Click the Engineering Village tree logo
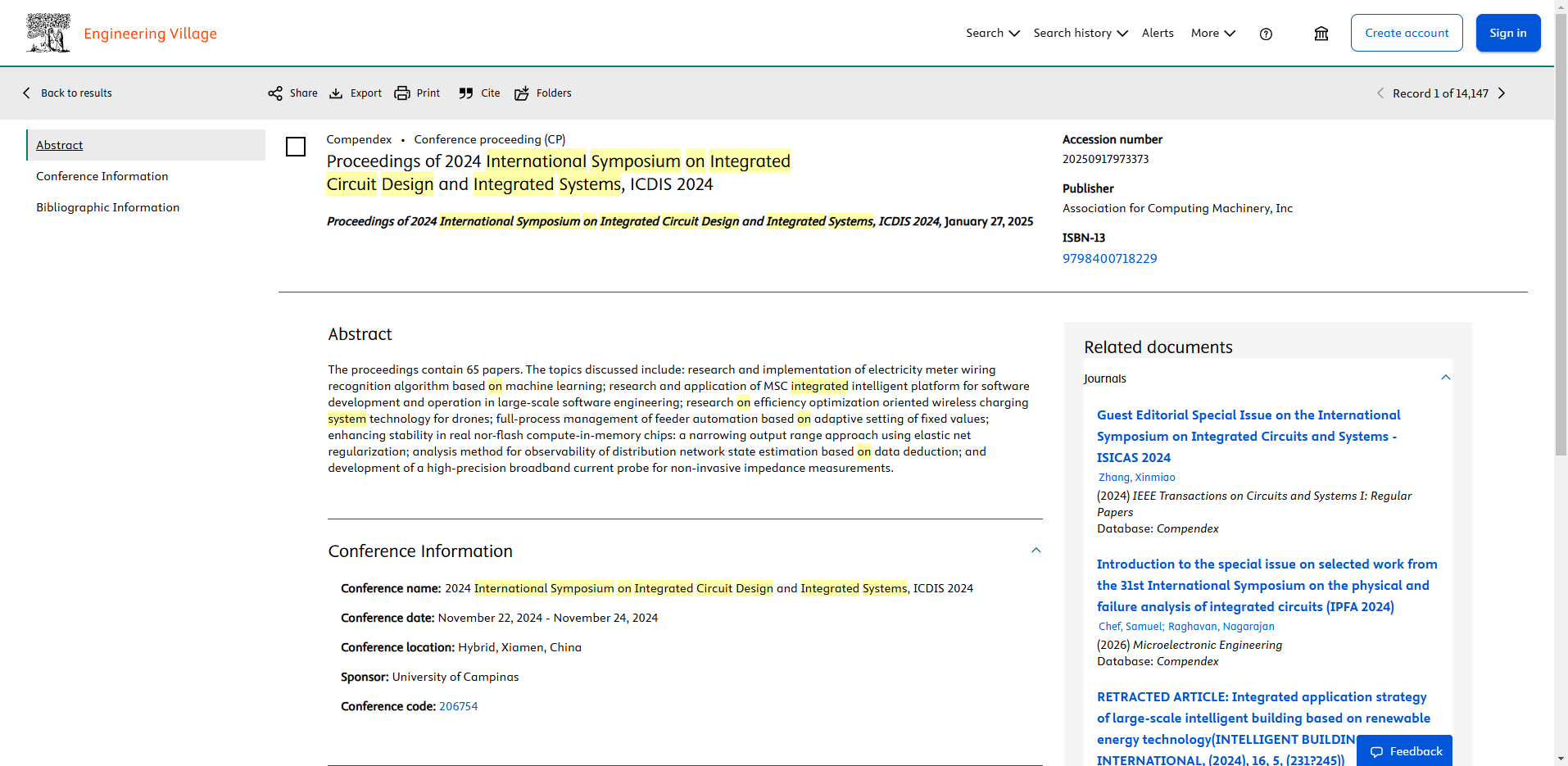Screen dimensions: 1568x766 click(48, 33)
